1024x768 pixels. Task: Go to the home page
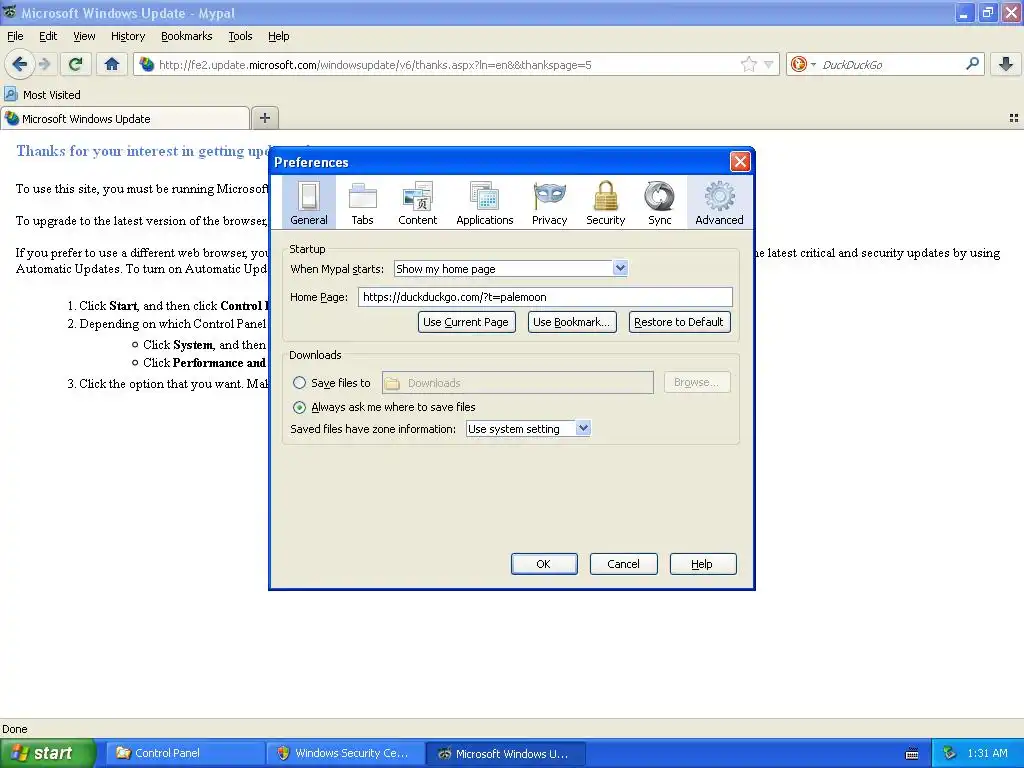(x=112, y=64)
